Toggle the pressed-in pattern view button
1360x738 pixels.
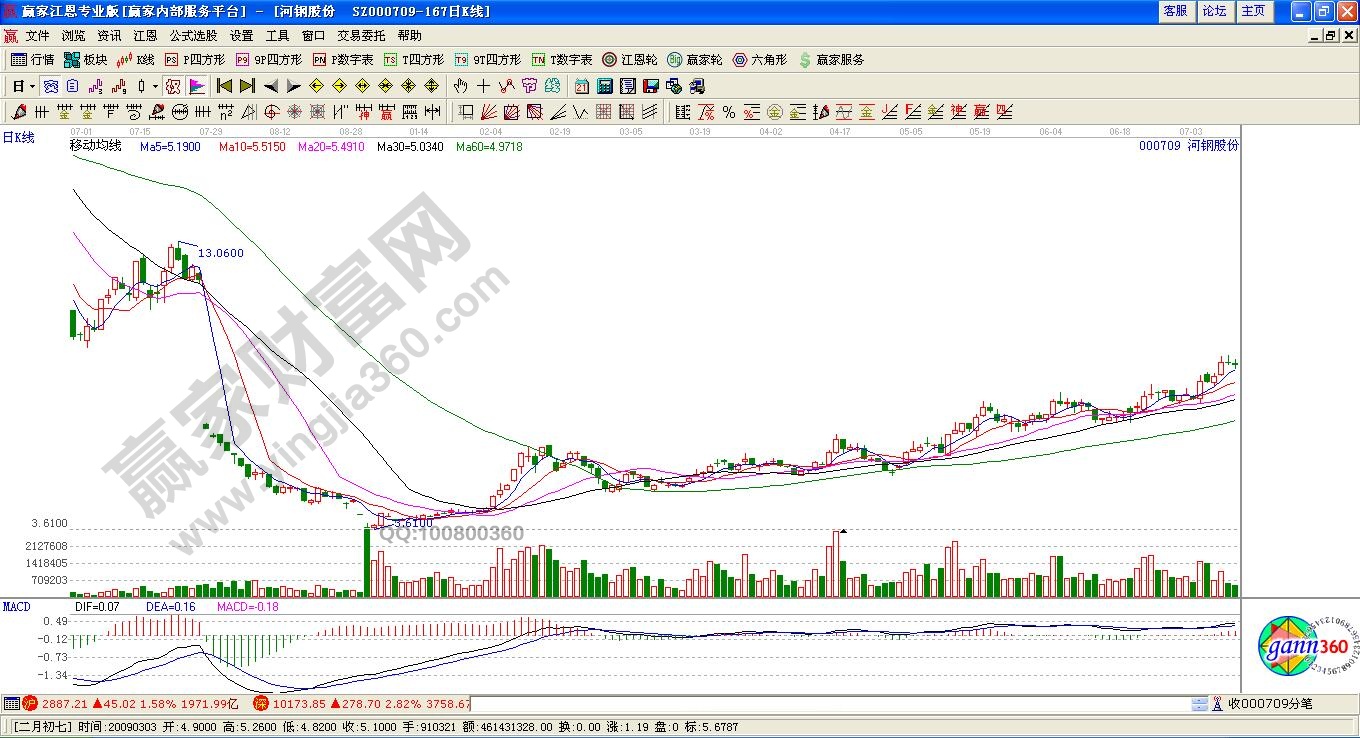[50, 86]
